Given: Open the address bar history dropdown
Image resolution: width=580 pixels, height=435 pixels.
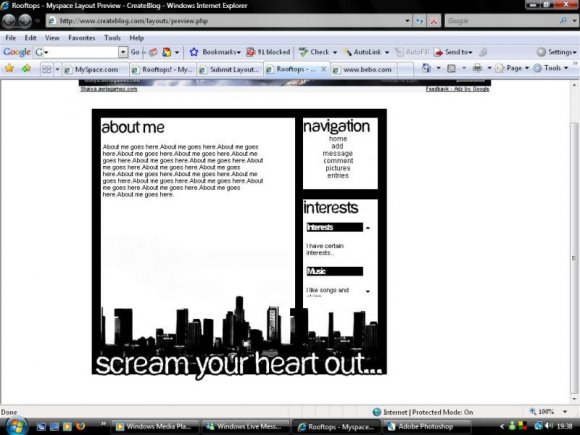Looking at the screenshot, I should coord(407,21).
